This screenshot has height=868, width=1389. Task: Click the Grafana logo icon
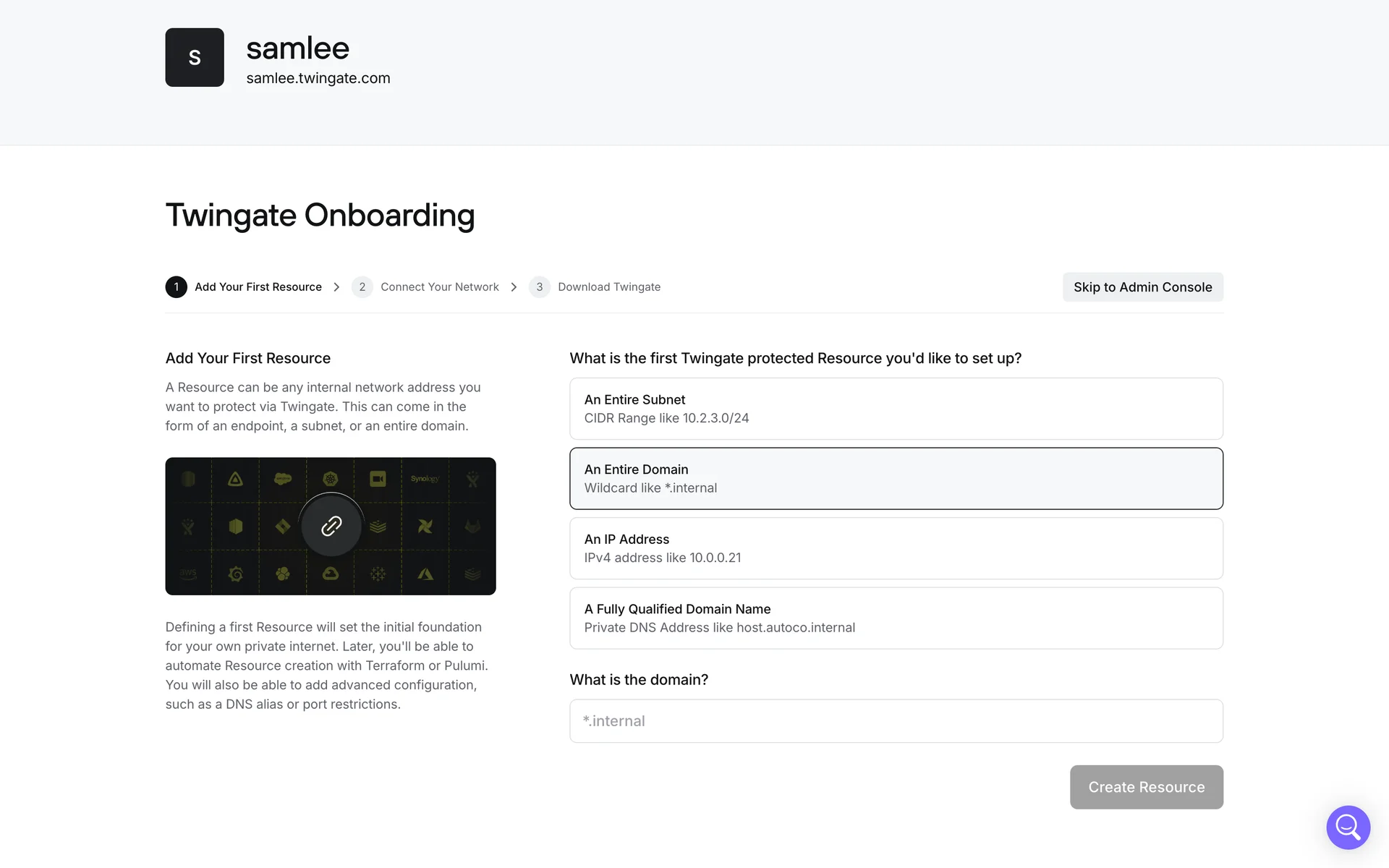point(235,574)
